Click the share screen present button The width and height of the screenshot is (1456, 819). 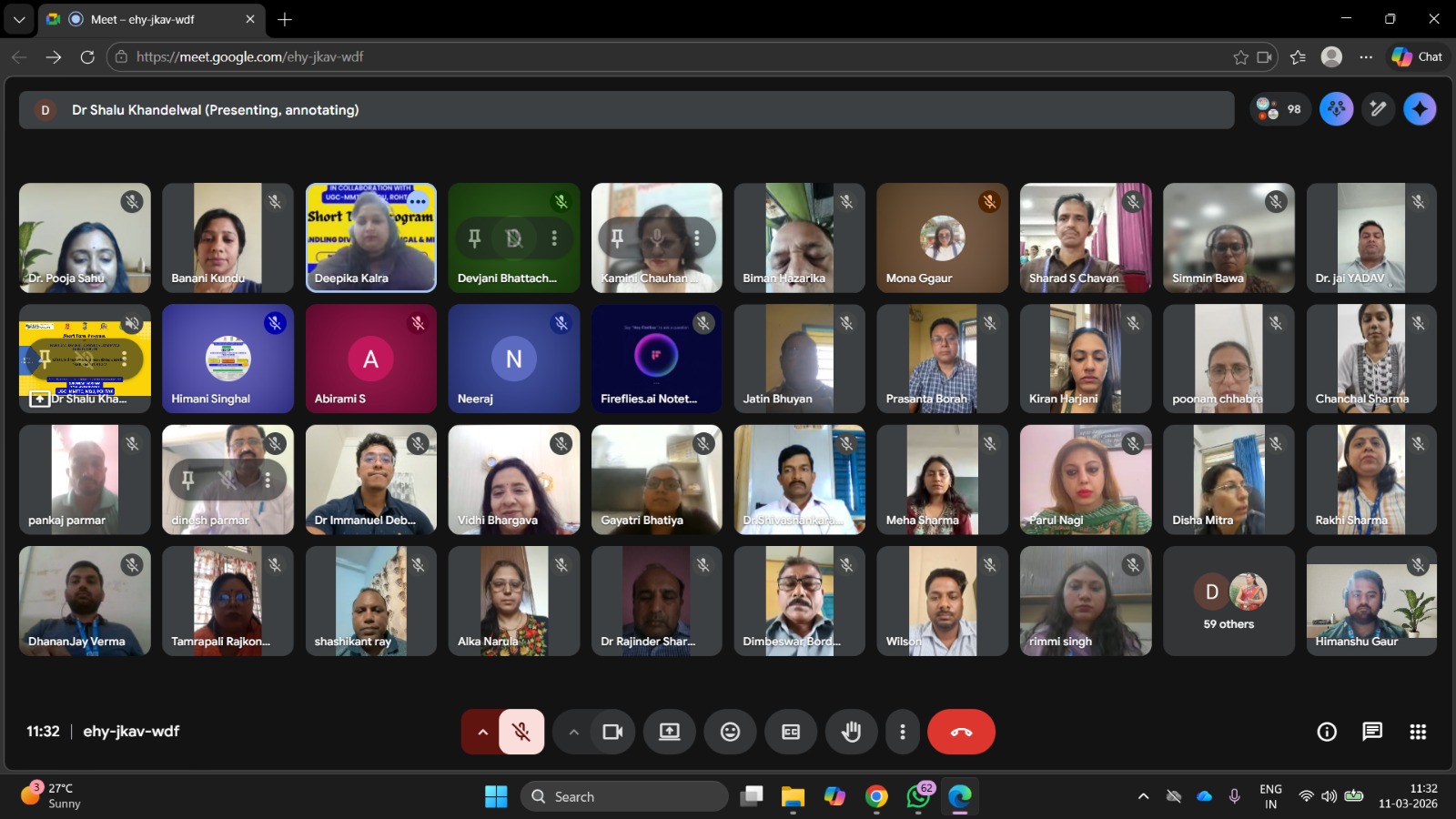[670, 732]
